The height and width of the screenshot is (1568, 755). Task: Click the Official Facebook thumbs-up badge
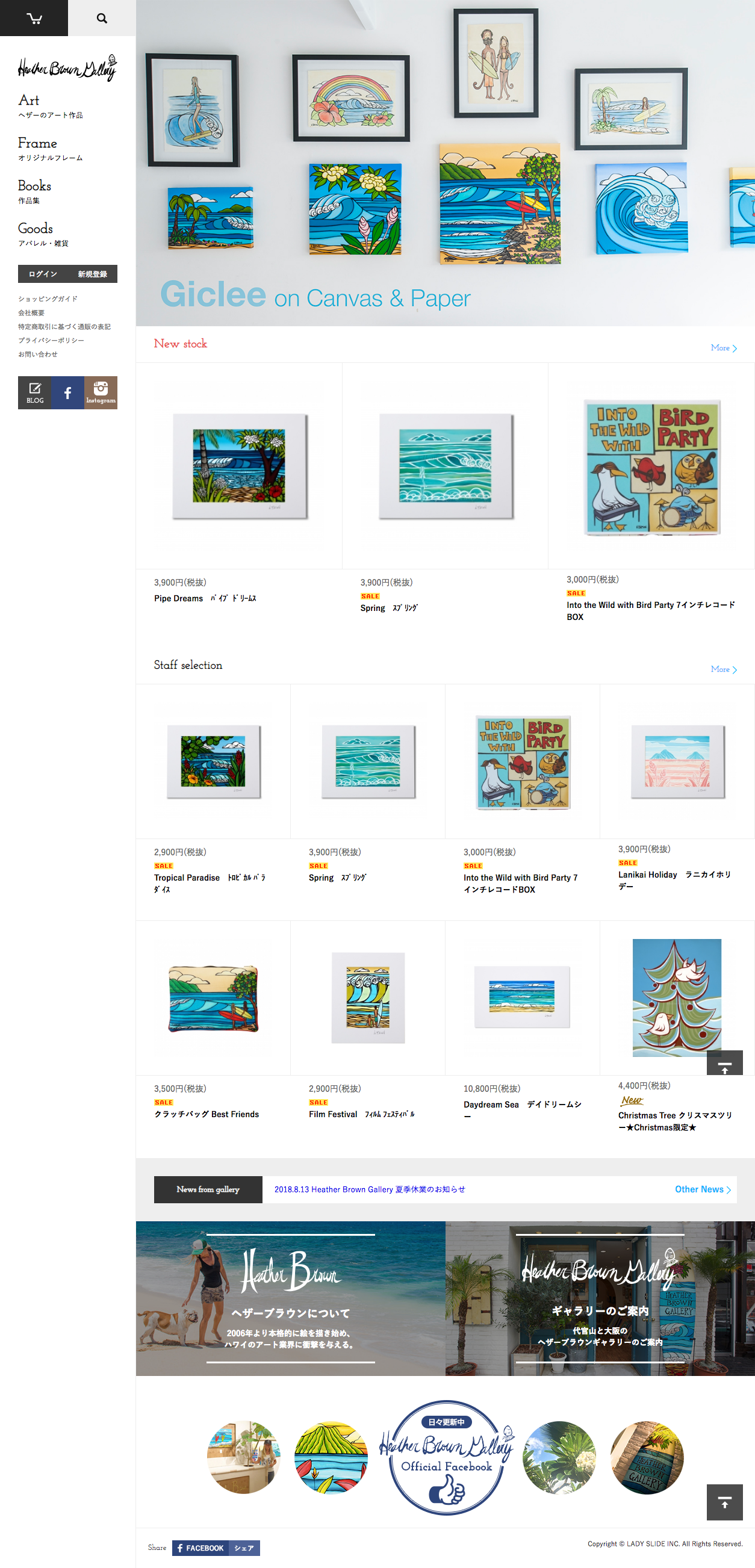446,1457
